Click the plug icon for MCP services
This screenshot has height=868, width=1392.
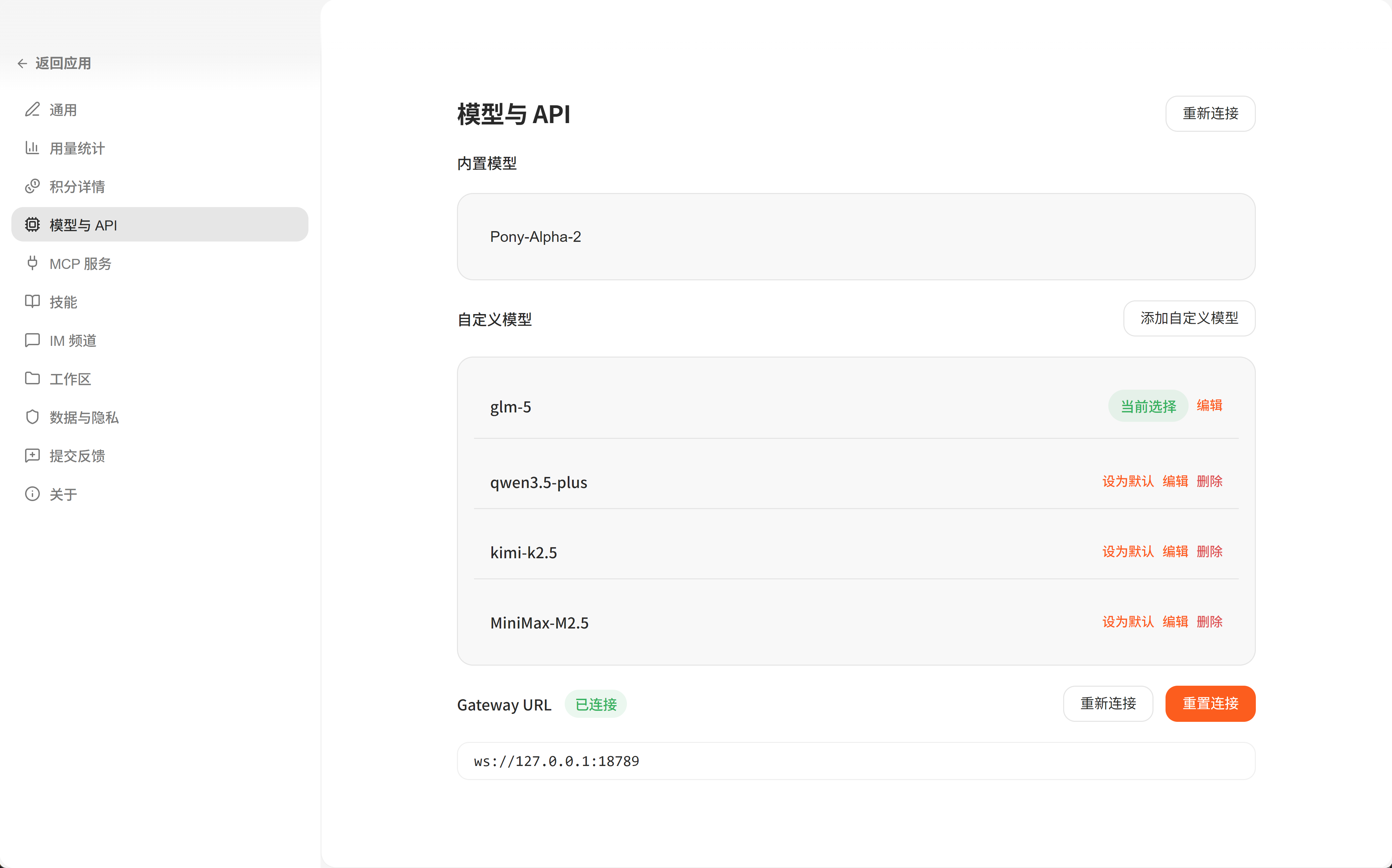[x=32, y=264]
